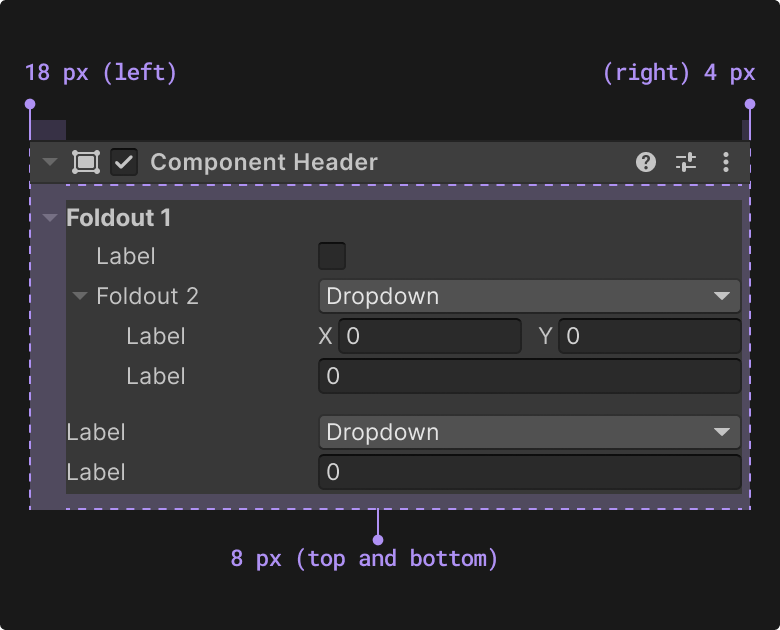The image size is (780, 630).
Task: Collapse the Foldout 2 arrow
Action: pyautogui.click(x=80, y=296)
